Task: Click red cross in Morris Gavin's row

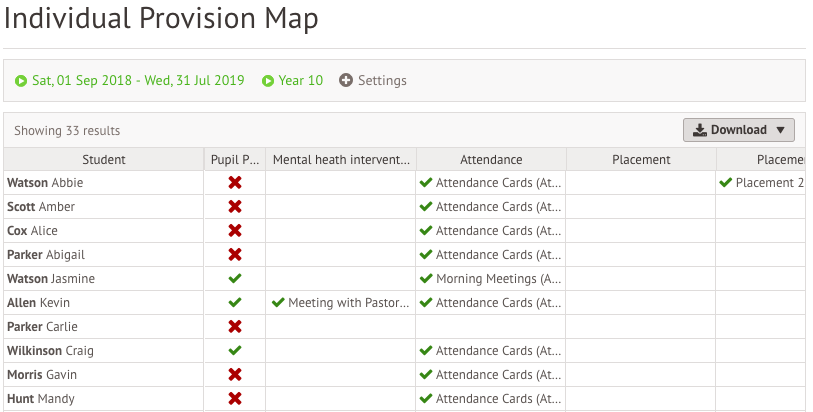Action: click(x=235, y=374)
